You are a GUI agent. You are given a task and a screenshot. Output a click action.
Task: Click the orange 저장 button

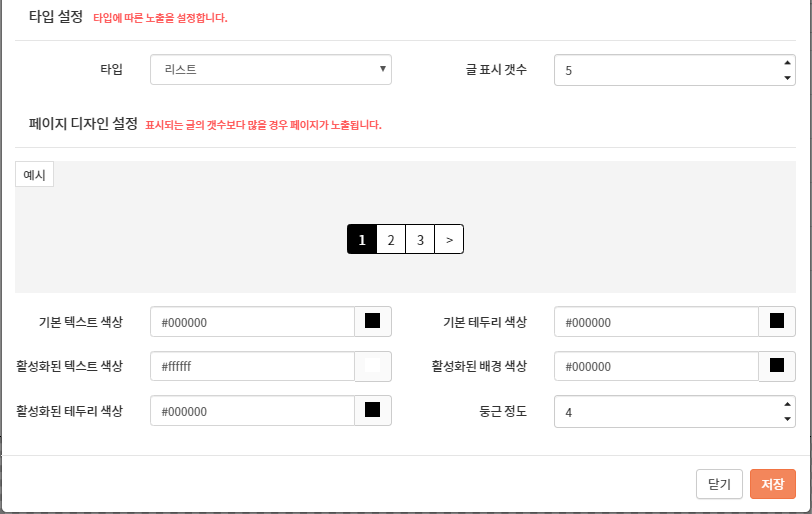click(x=773, y=484)
